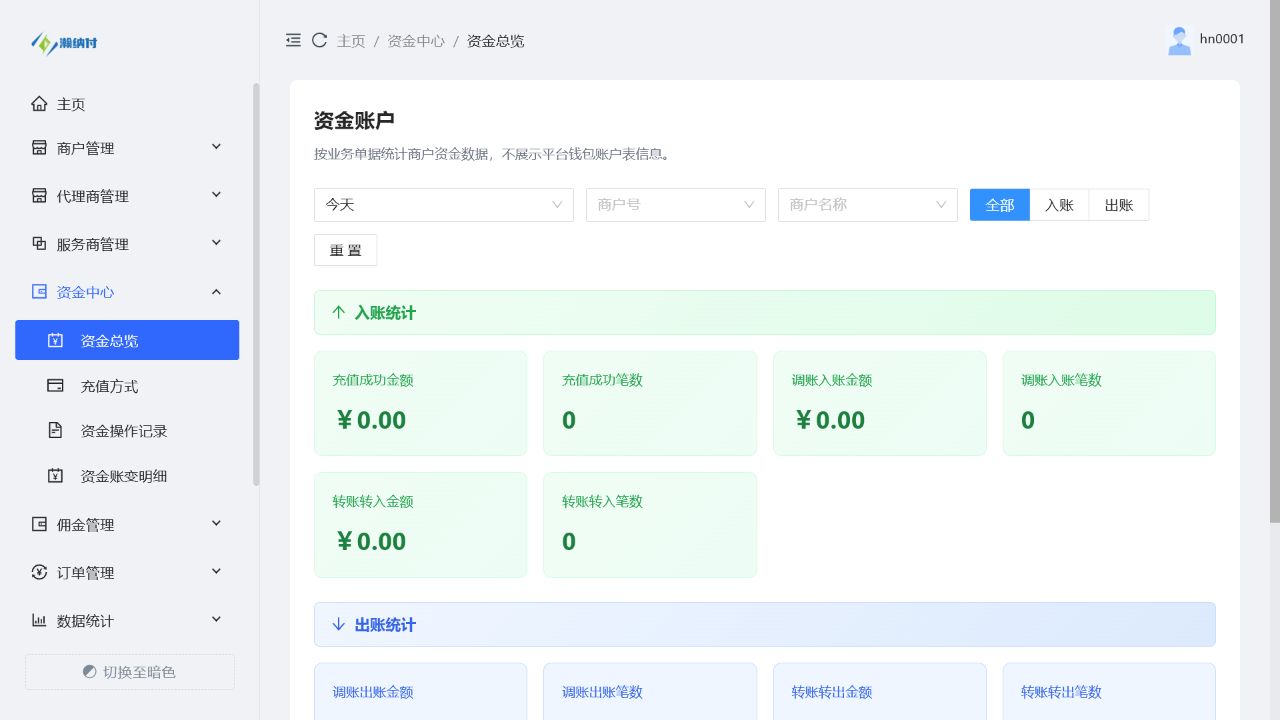The image size is (1280, 720).
Task: Expand the 订单管理 menu chevron
Action: (x=216, y=571)
